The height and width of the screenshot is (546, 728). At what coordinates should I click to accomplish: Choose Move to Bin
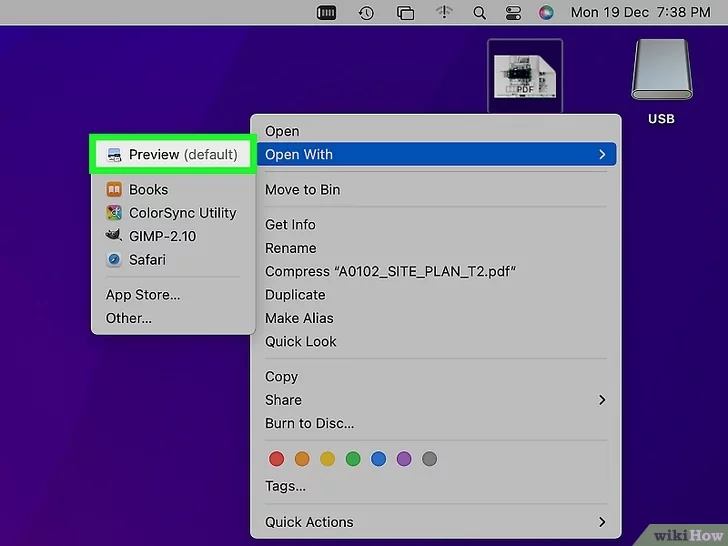click(x=436, y=189)
